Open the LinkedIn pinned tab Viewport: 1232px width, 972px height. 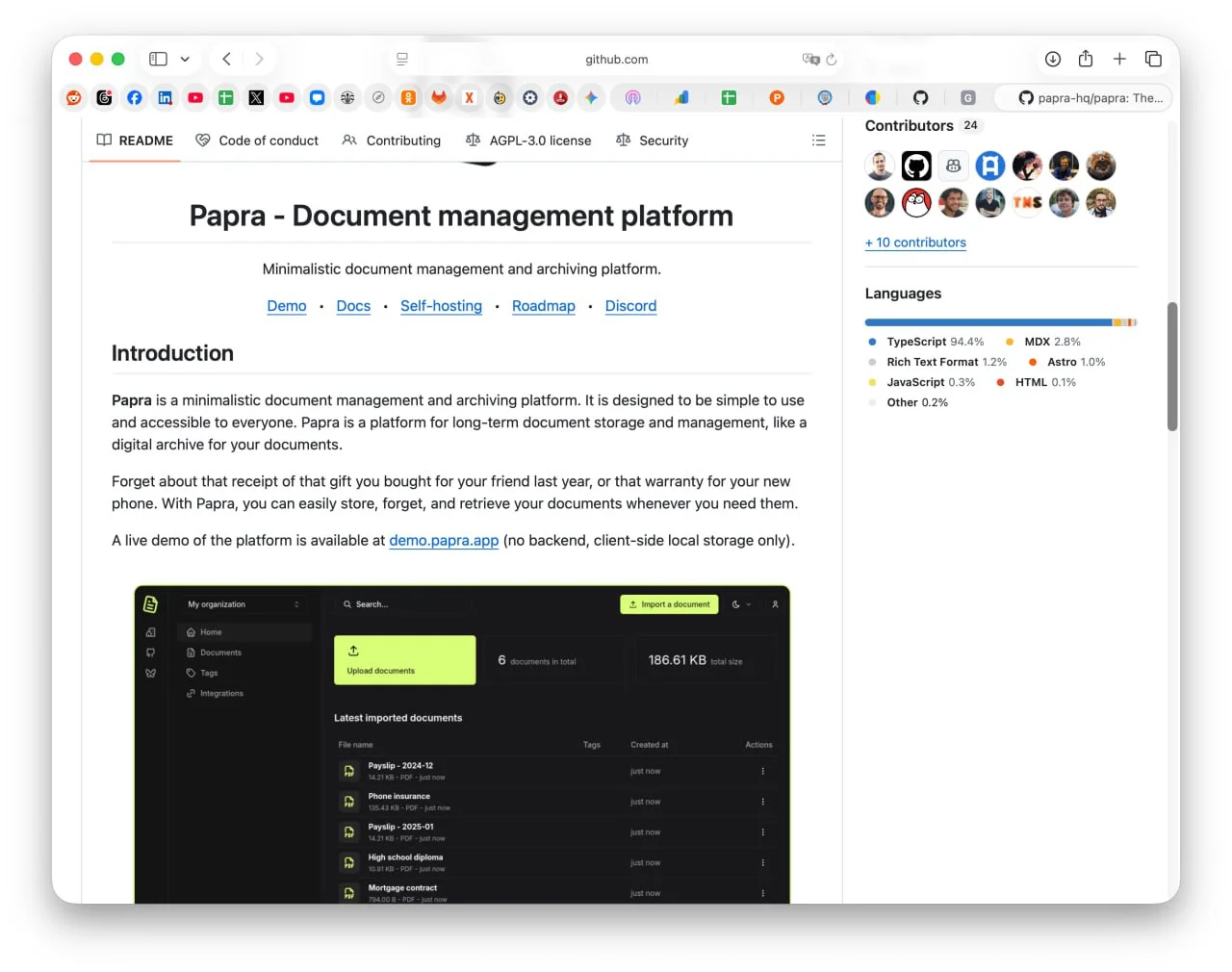(165, 97)
